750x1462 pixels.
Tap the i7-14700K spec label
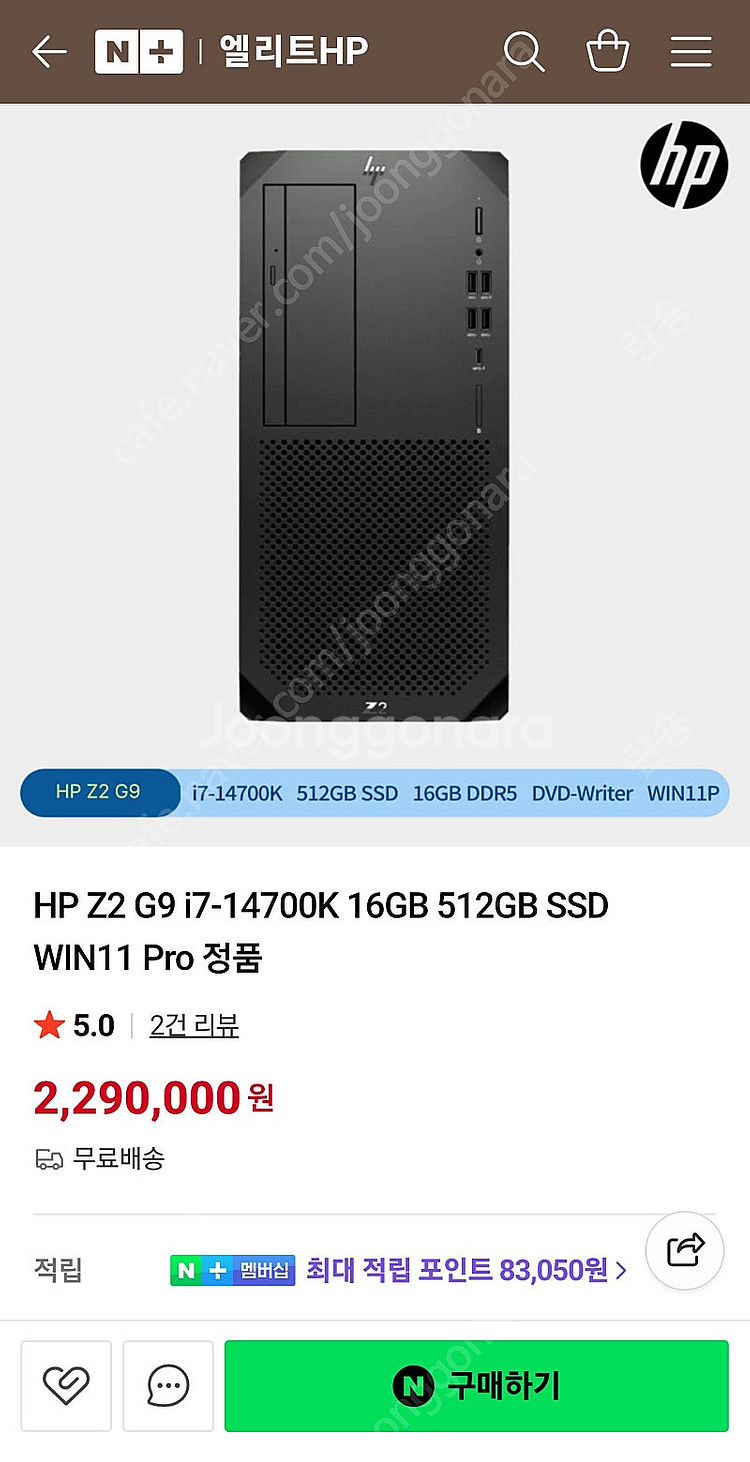pos(237,793)
